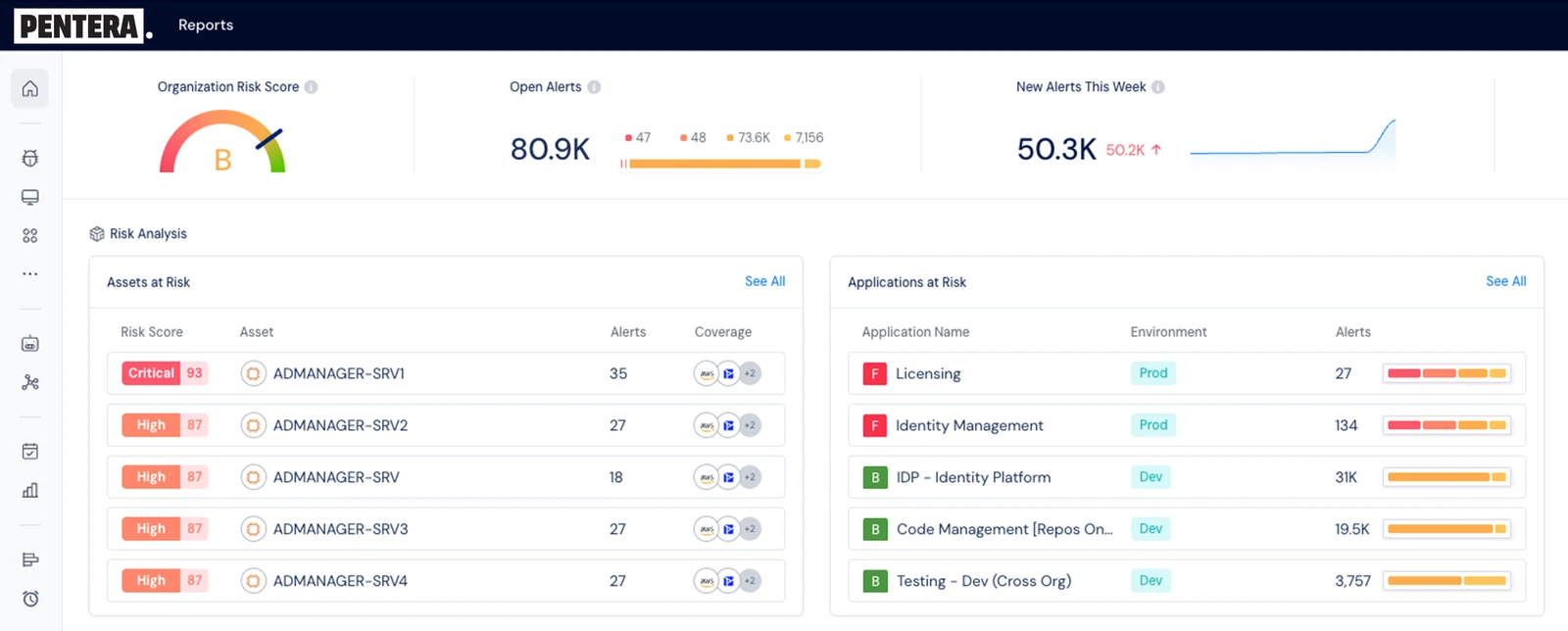Click B grade badge for IDP
Viewport: 1568px width, 631px height.
click(875, 477)
